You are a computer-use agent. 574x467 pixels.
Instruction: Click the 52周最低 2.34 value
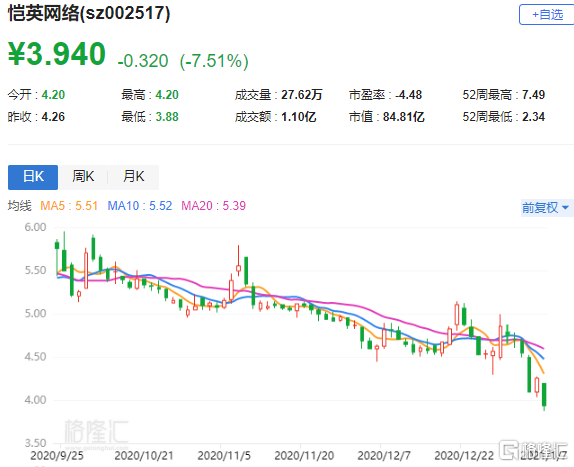pos(533,117)
